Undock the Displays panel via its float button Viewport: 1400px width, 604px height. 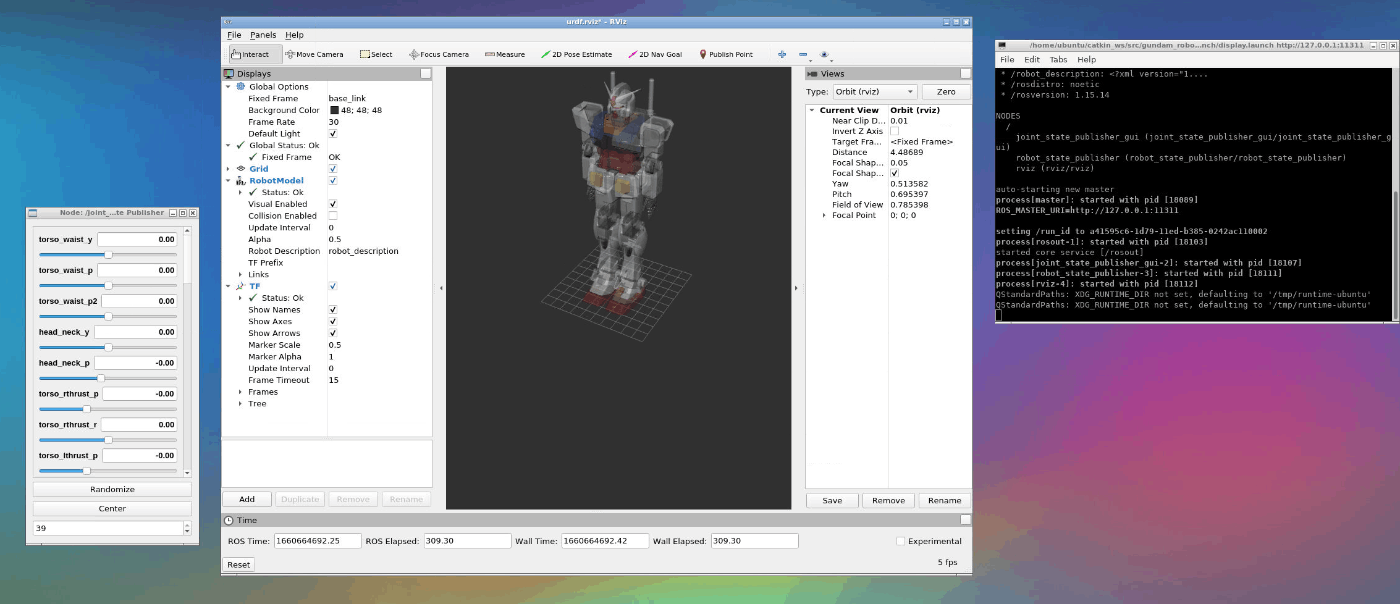tap(426, 73)
